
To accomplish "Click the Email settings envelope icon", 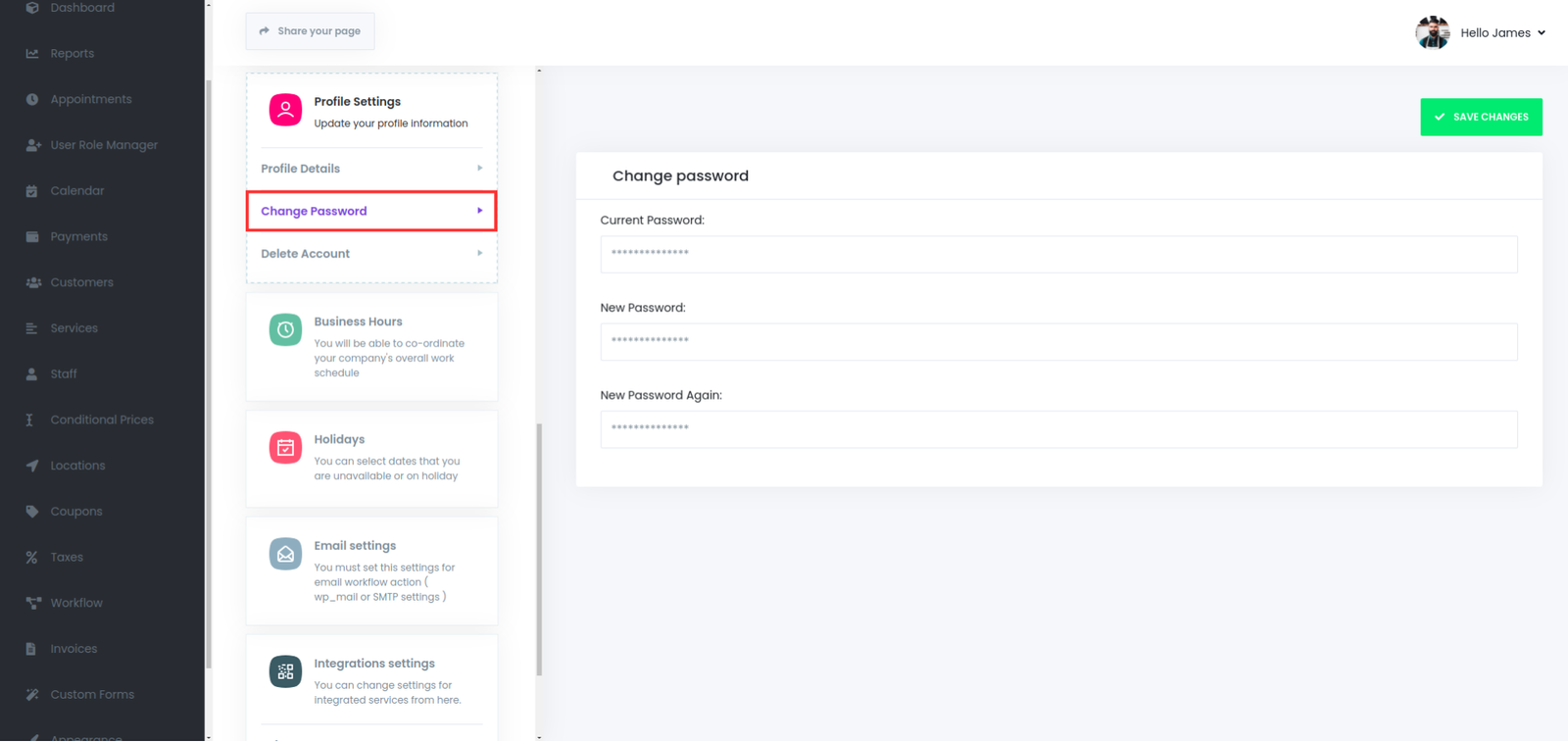I will point(285,554).
